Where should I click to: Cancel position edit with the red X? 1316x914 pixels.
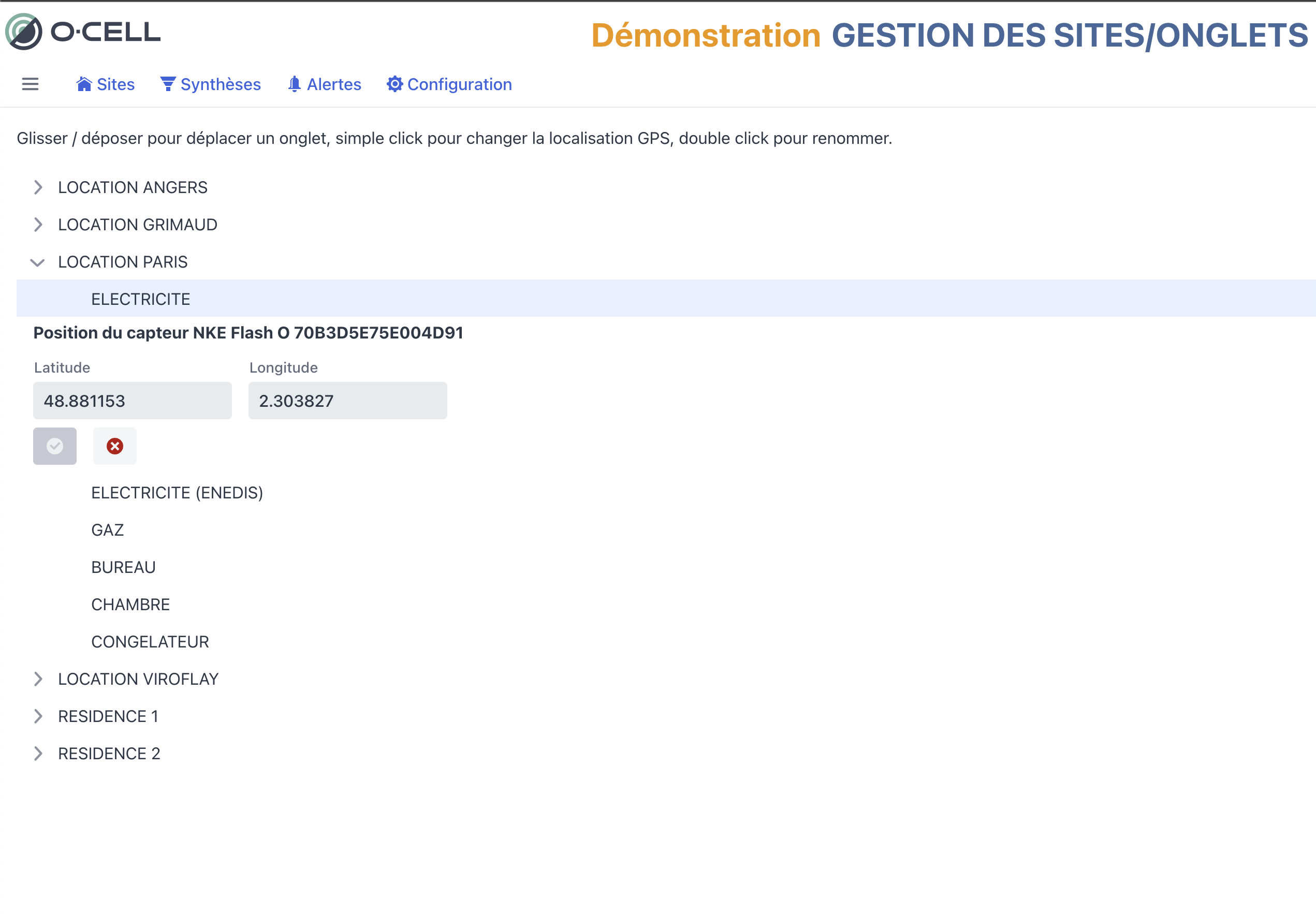pyautogui.click(x=114, y=446)
